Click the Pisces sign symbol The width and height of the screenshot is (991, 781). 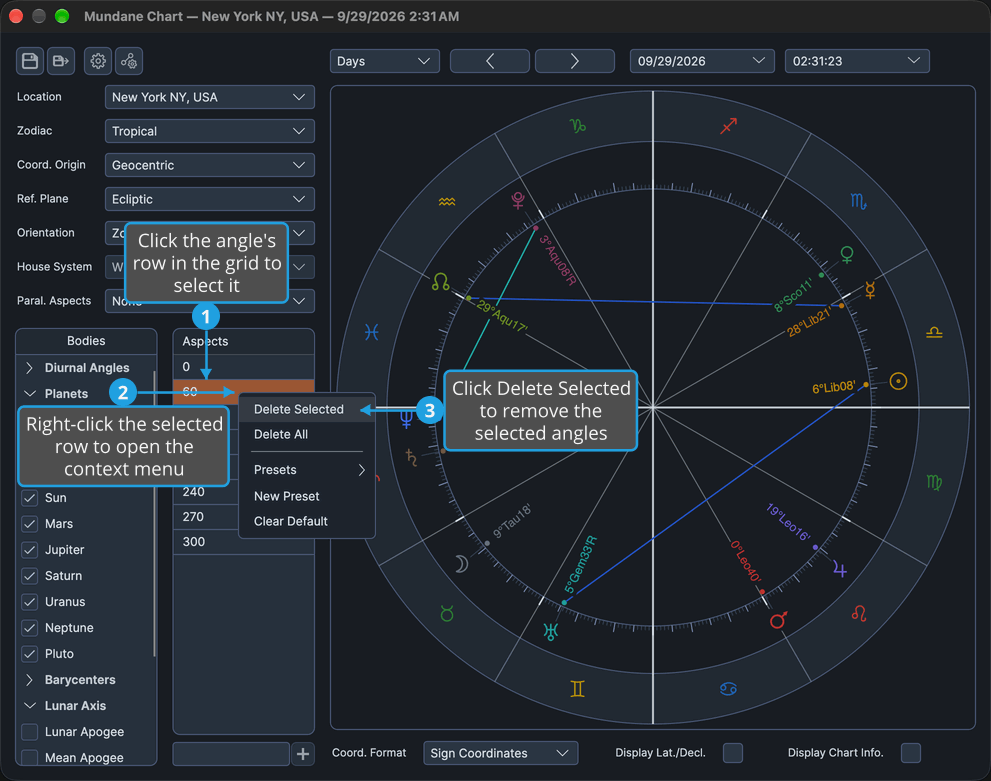tap(372, 332)
